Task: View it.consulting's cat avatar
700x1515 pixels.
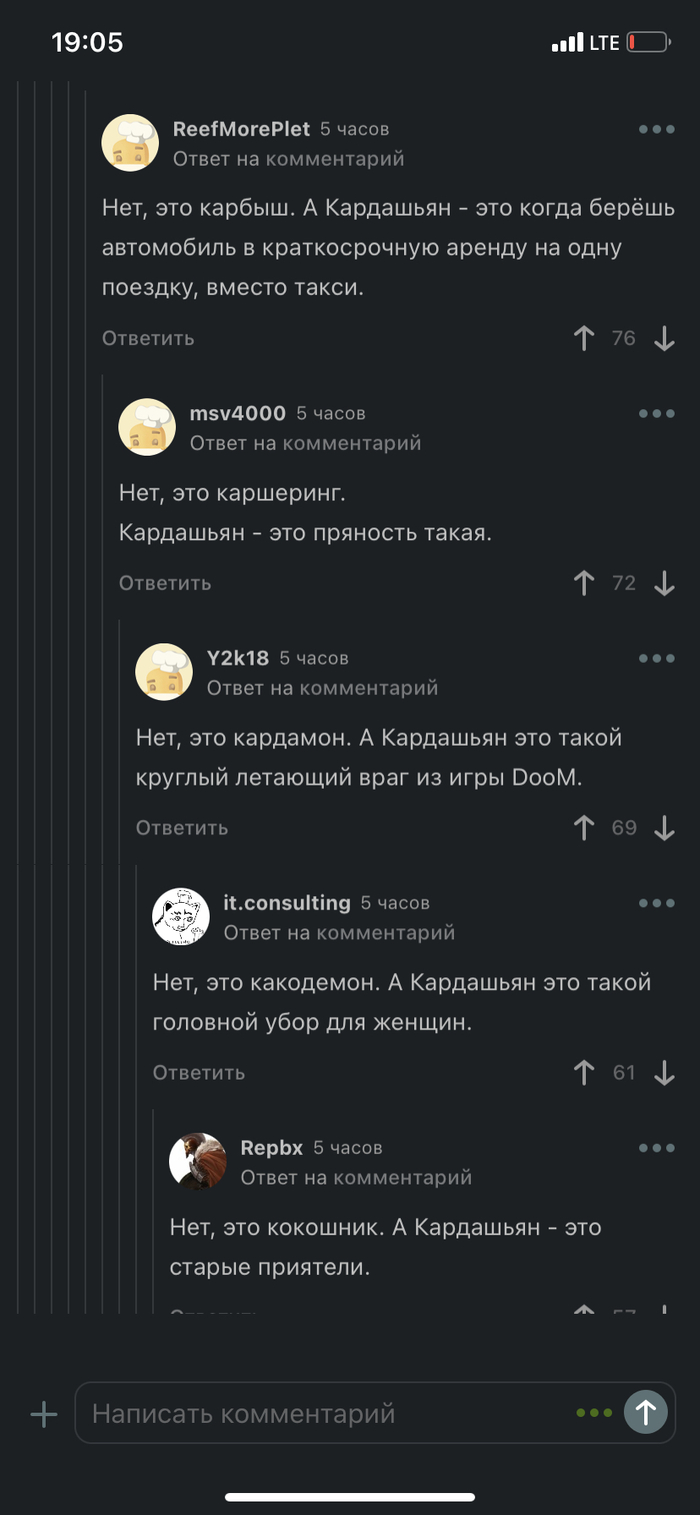Action: (181, 916)
